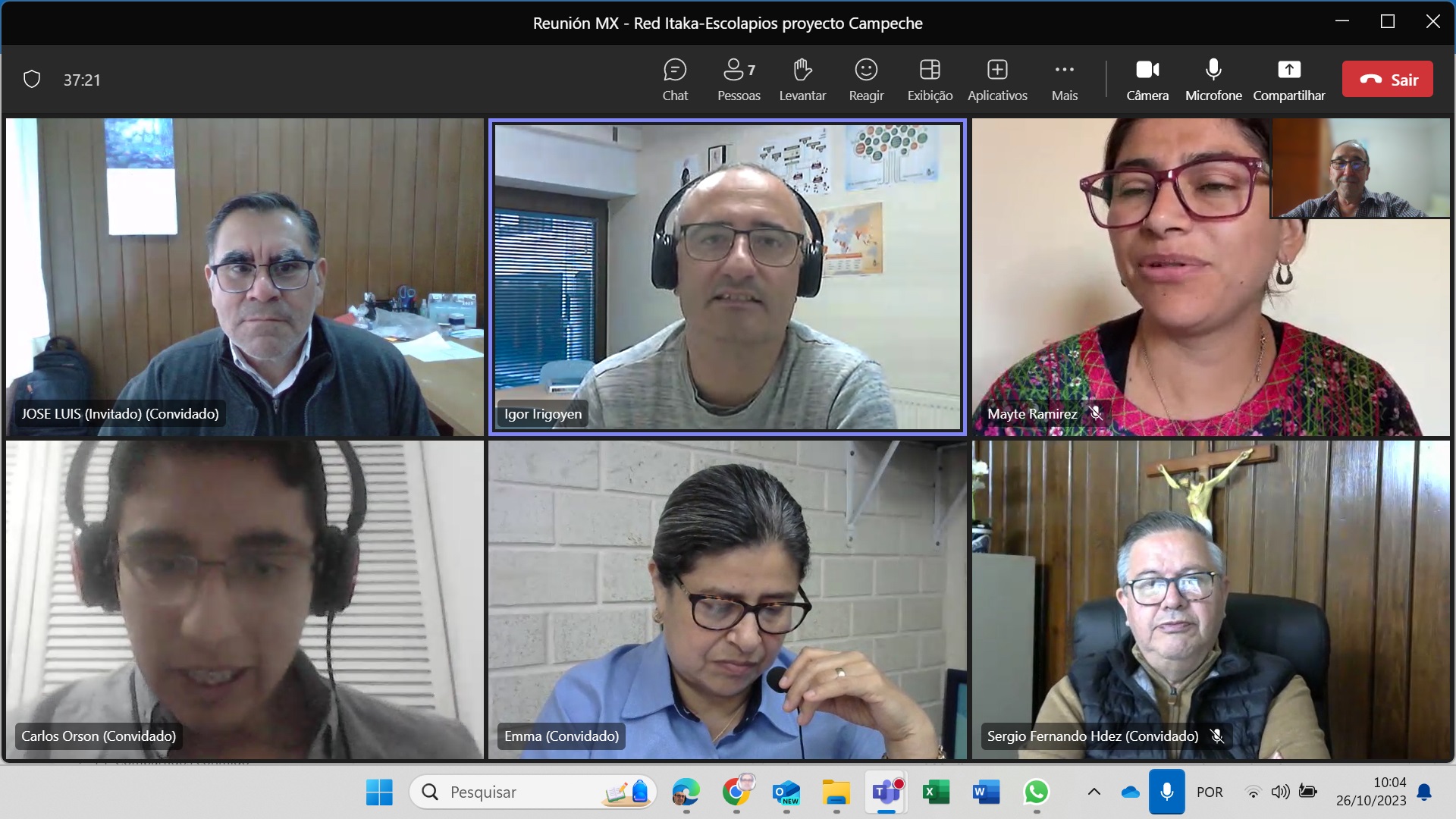The image size is (1456, 819).
Task: Share screen with Compartilhar
Action: coord(1288,79)
